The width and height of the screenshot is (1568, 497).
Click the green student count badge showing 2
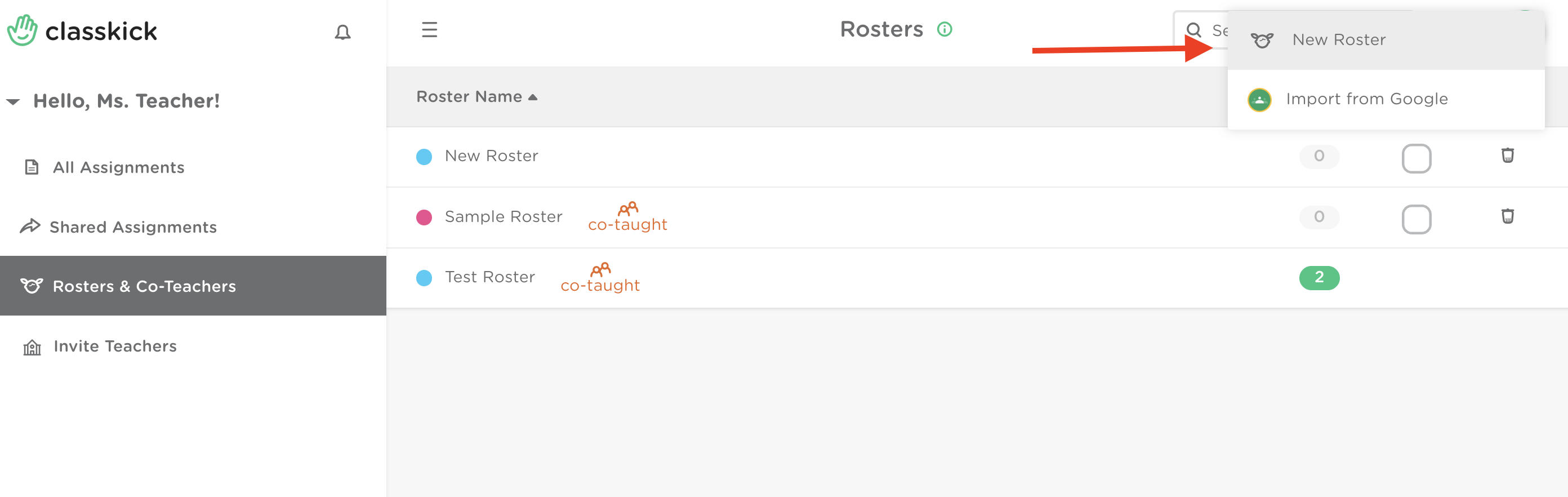[1319, 278]
